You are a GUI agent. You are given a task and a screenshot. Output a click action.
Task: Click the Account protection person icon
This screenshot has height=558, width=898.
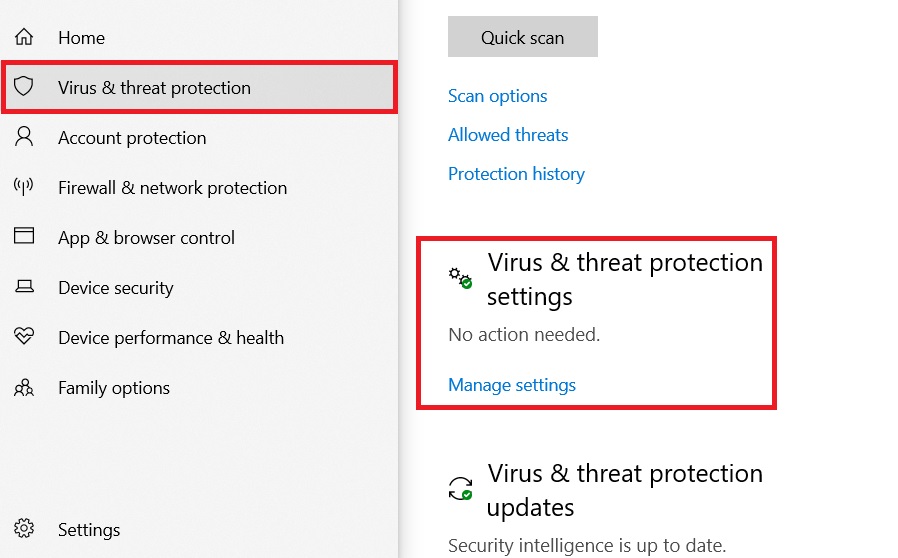coord(24,138)
